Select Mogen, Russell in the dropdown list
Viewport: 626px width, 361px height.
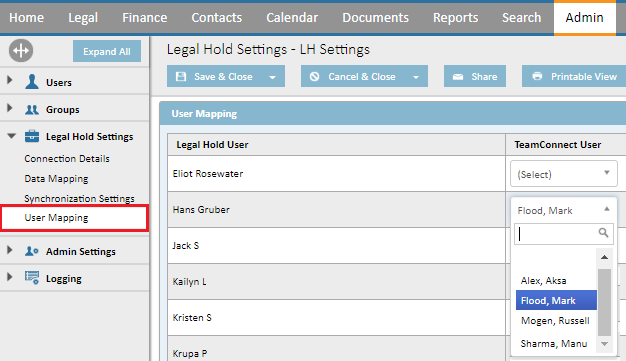556,320
